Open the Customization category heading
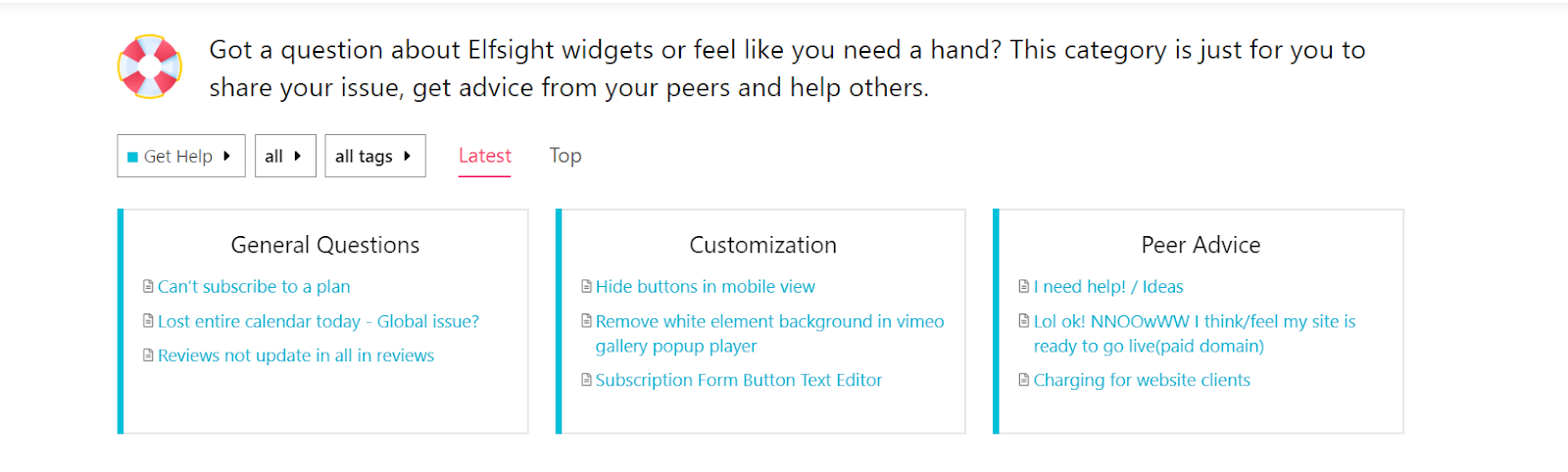 click(x=763, y=245)
